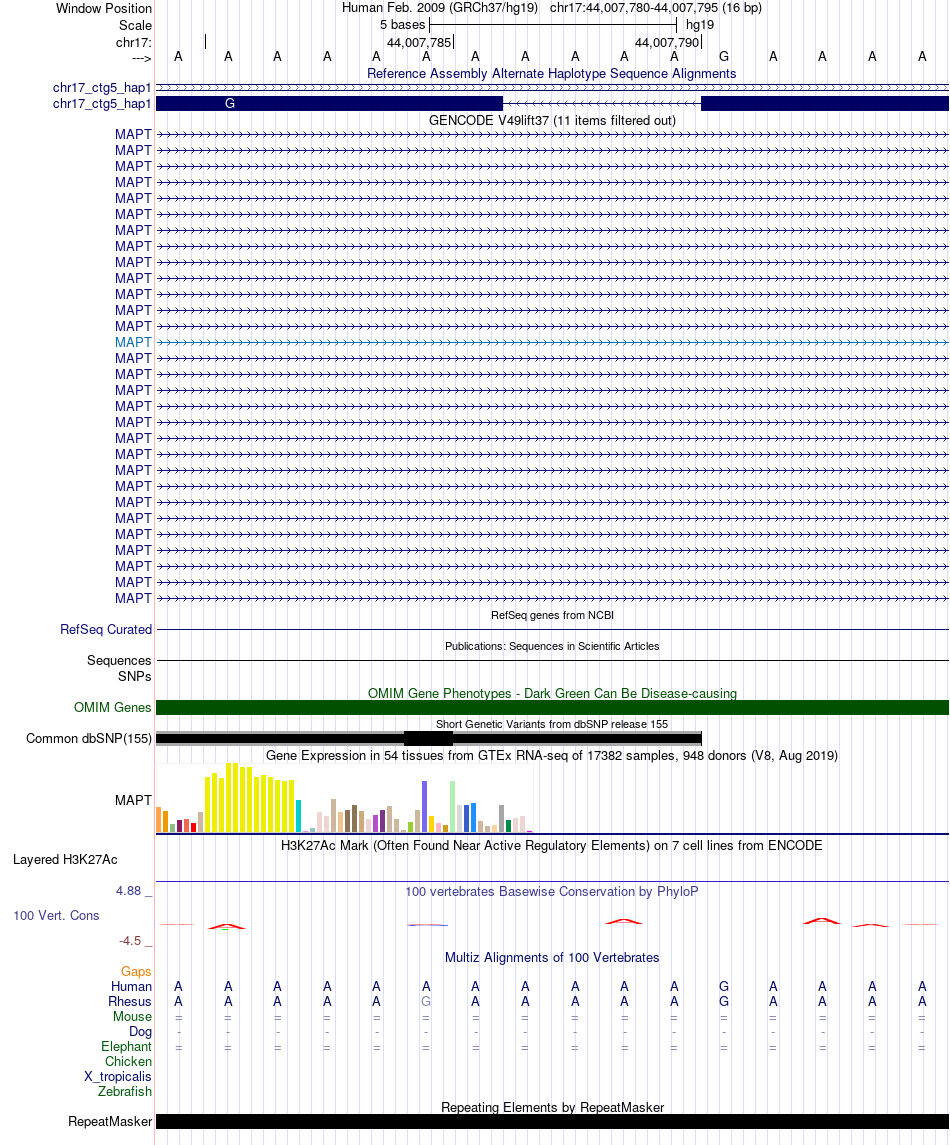The height and width of the screenshot is (1145, 950).
Task: Open 'Reference Assembly Alternate Haplotype Sequence Alignments' track title
Action: (x=551, y=73)
